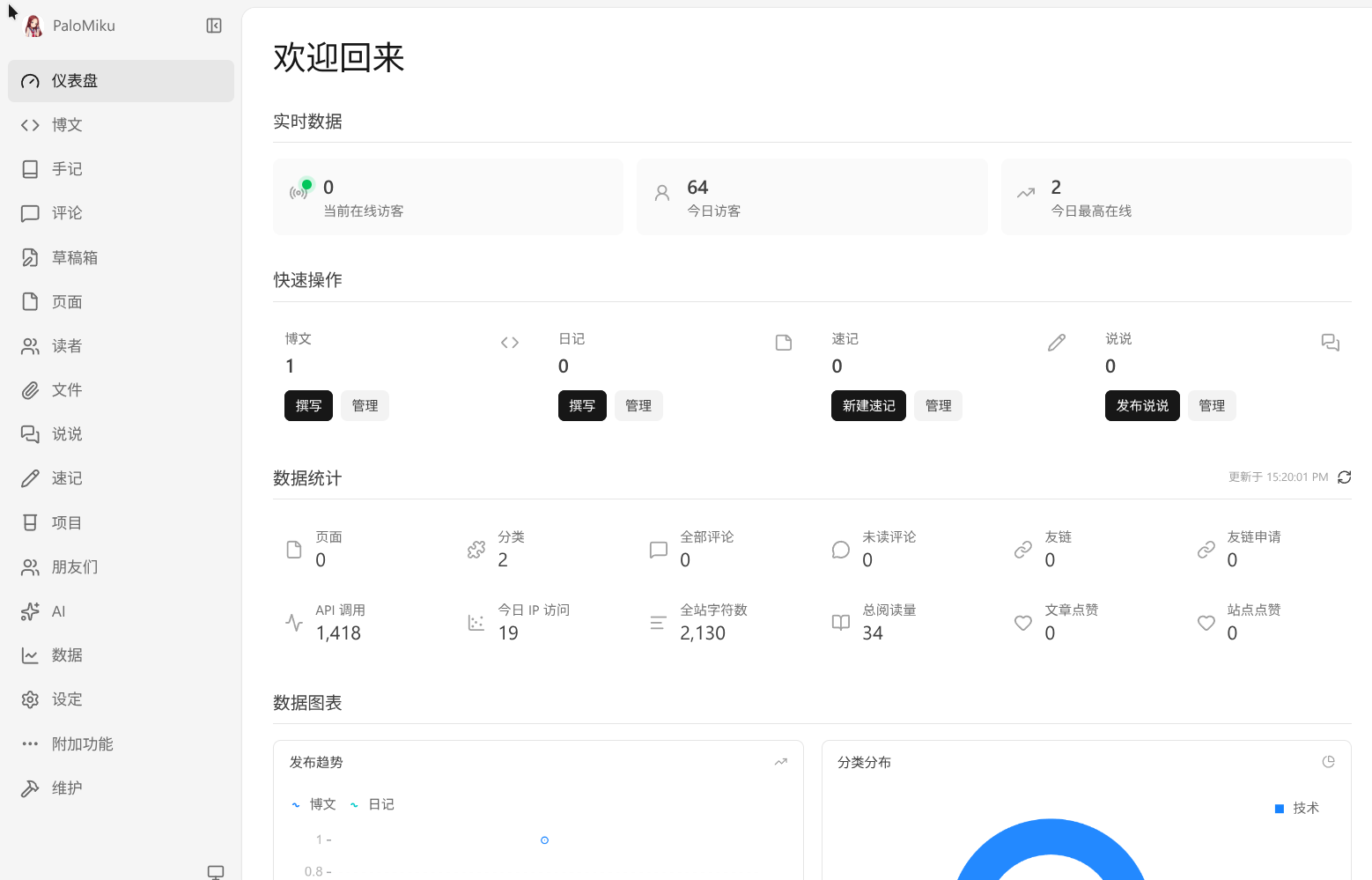The width and height of the screenshot is (1372, 880).
Task: Select 评论 in the sidebar
Action: (x=121, y=213)
